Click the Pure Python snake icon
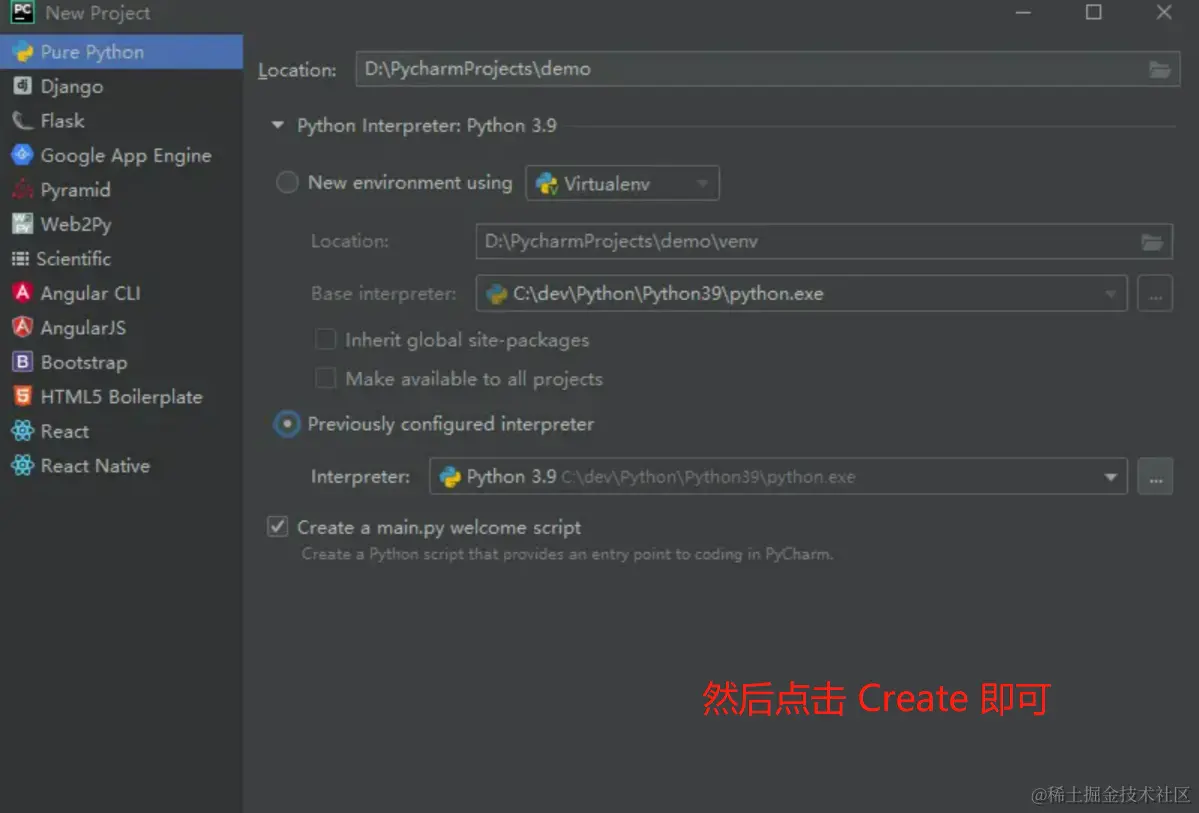 pyautogui.click(x=23, y=51)
